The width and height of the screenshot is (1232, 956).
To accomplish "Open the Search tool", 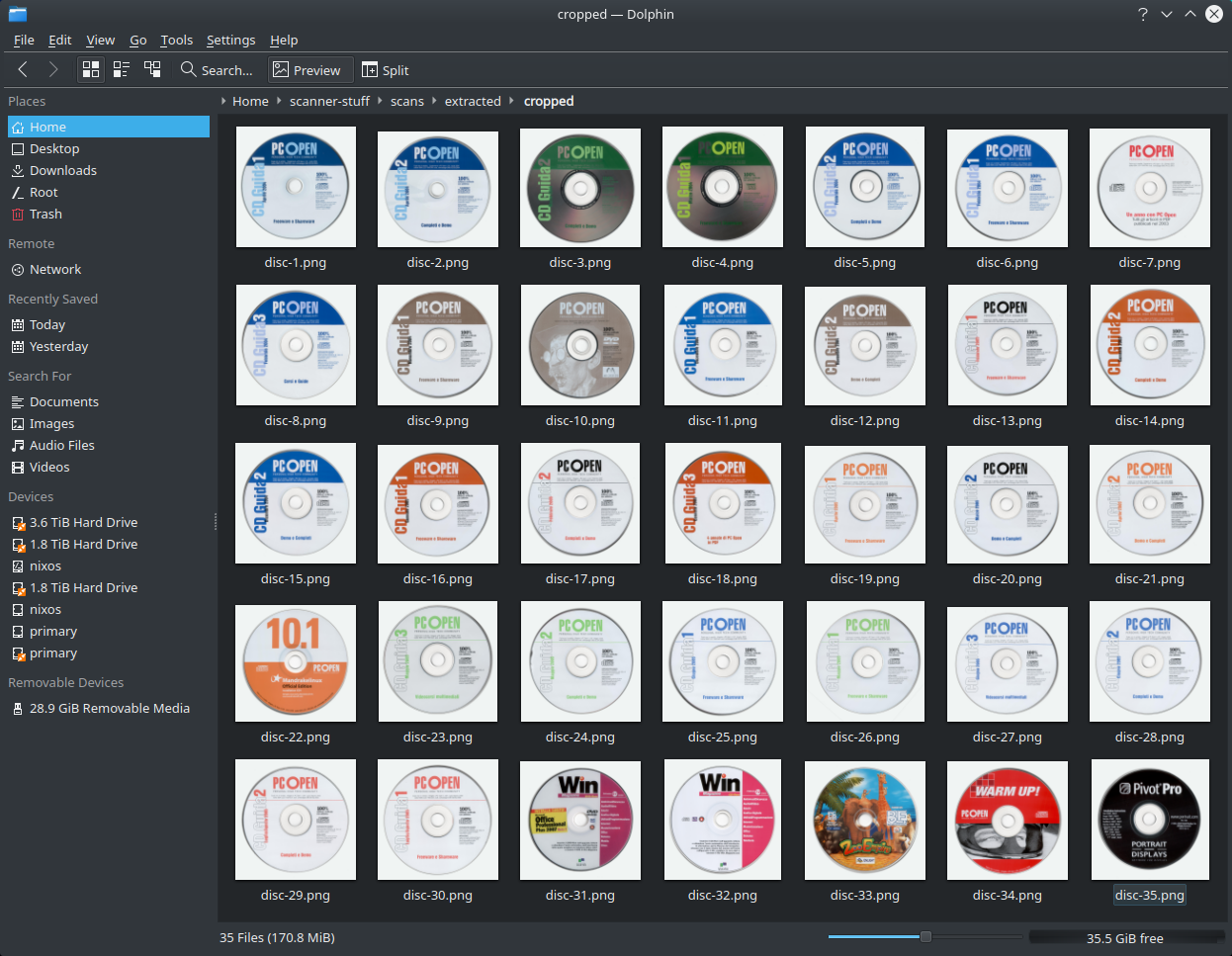I will point(217,70).
